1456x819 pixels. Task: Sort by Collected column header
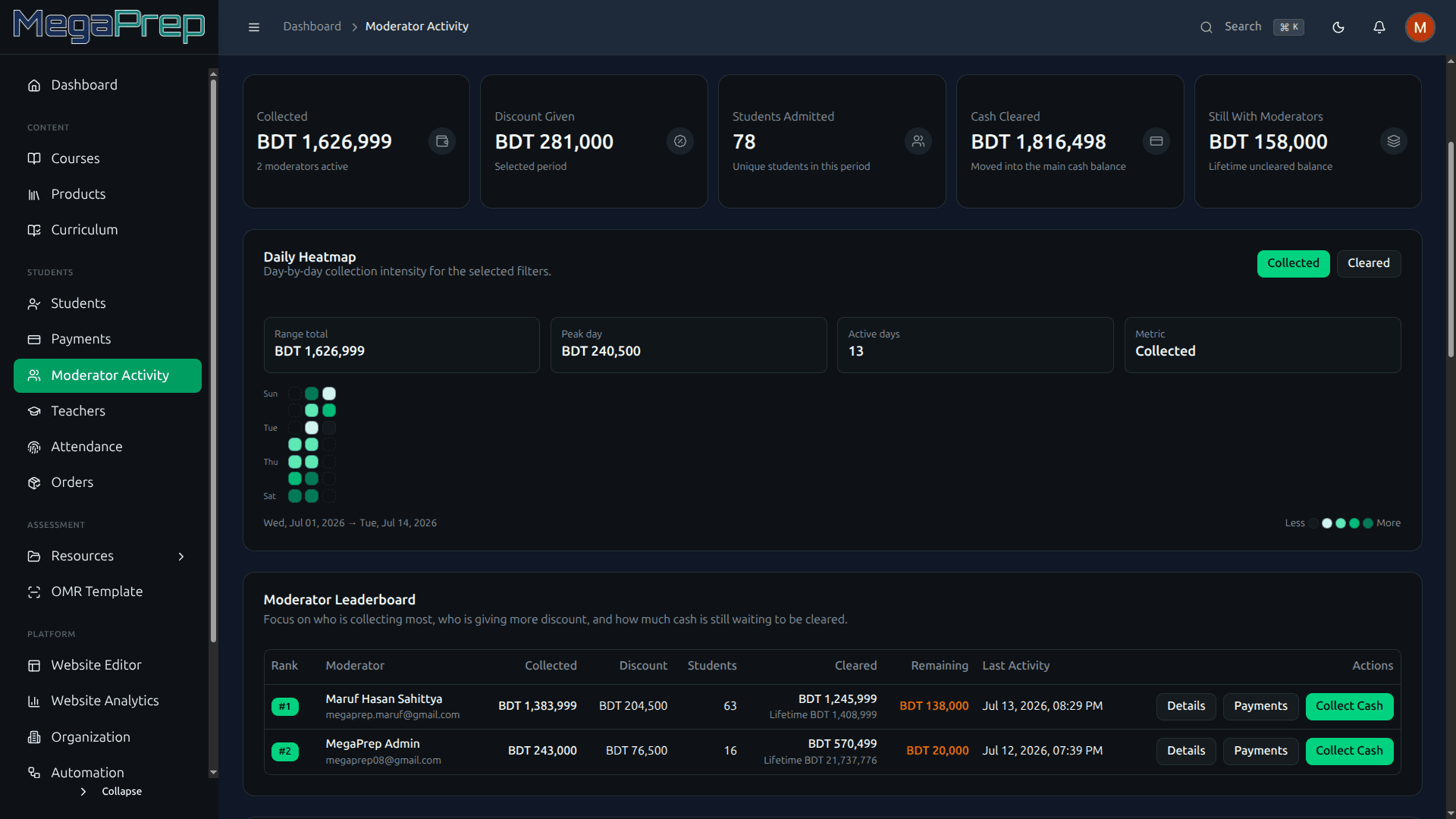[x=551, y=666]
